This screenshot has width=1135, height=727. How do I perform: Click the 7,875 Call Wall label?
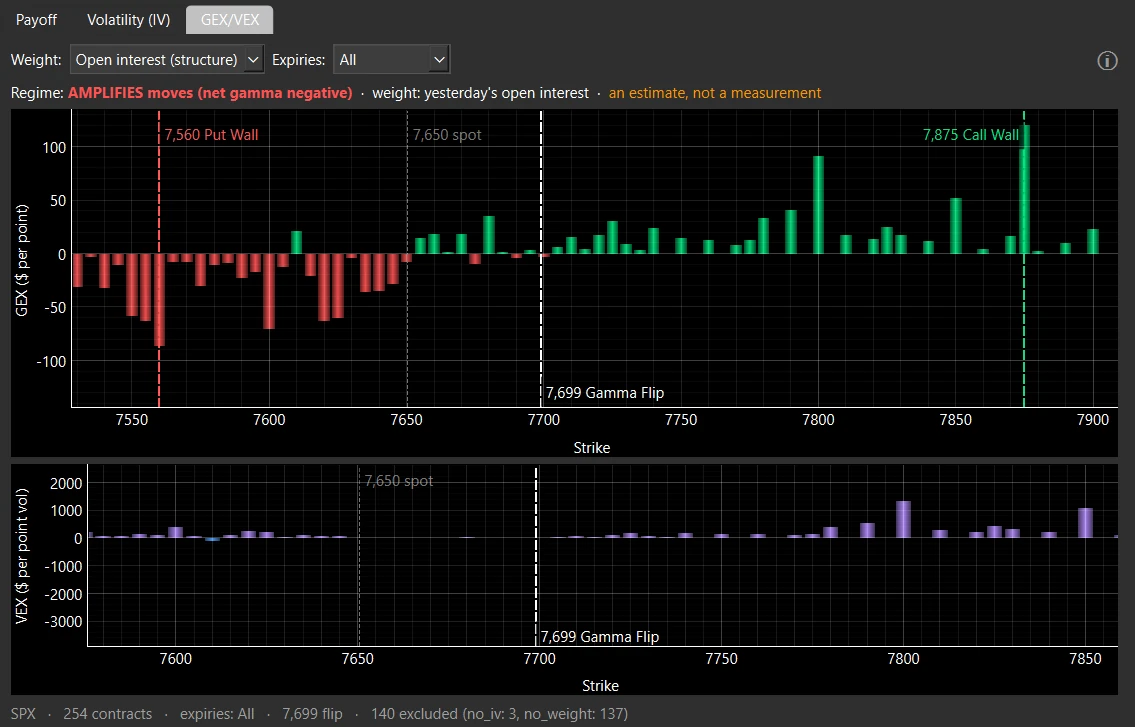[x=970, y=135]
